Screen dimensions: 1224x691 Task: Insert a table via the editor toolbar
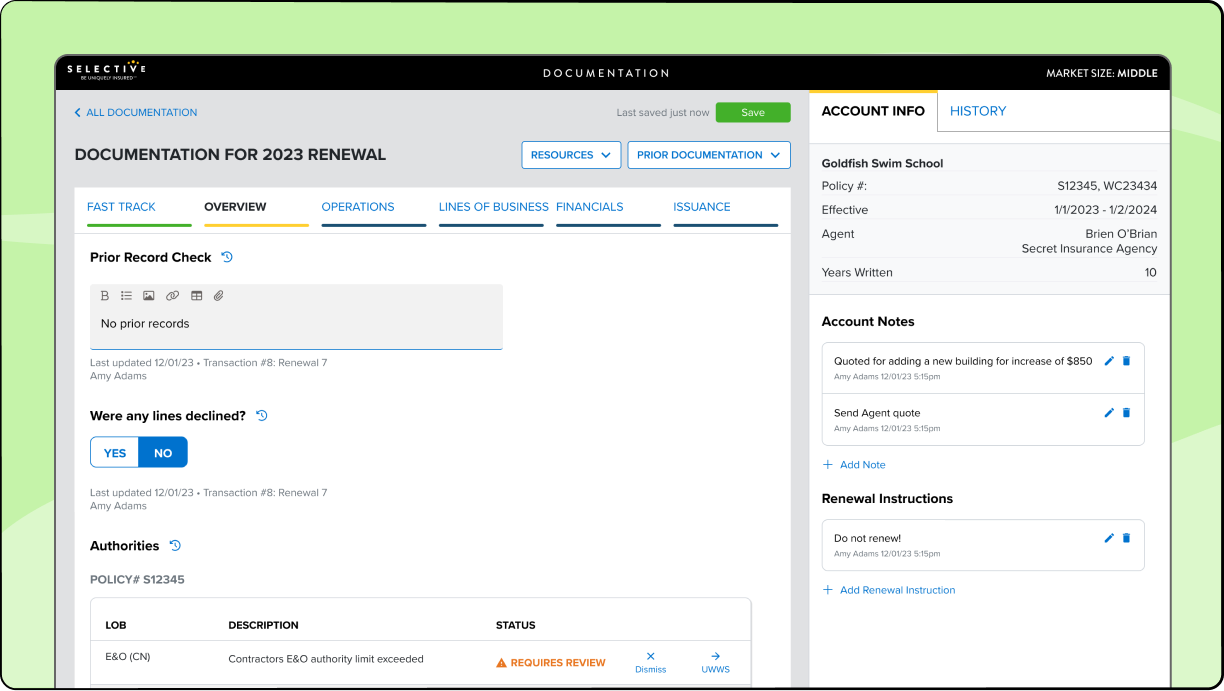(x=195, y=295)
